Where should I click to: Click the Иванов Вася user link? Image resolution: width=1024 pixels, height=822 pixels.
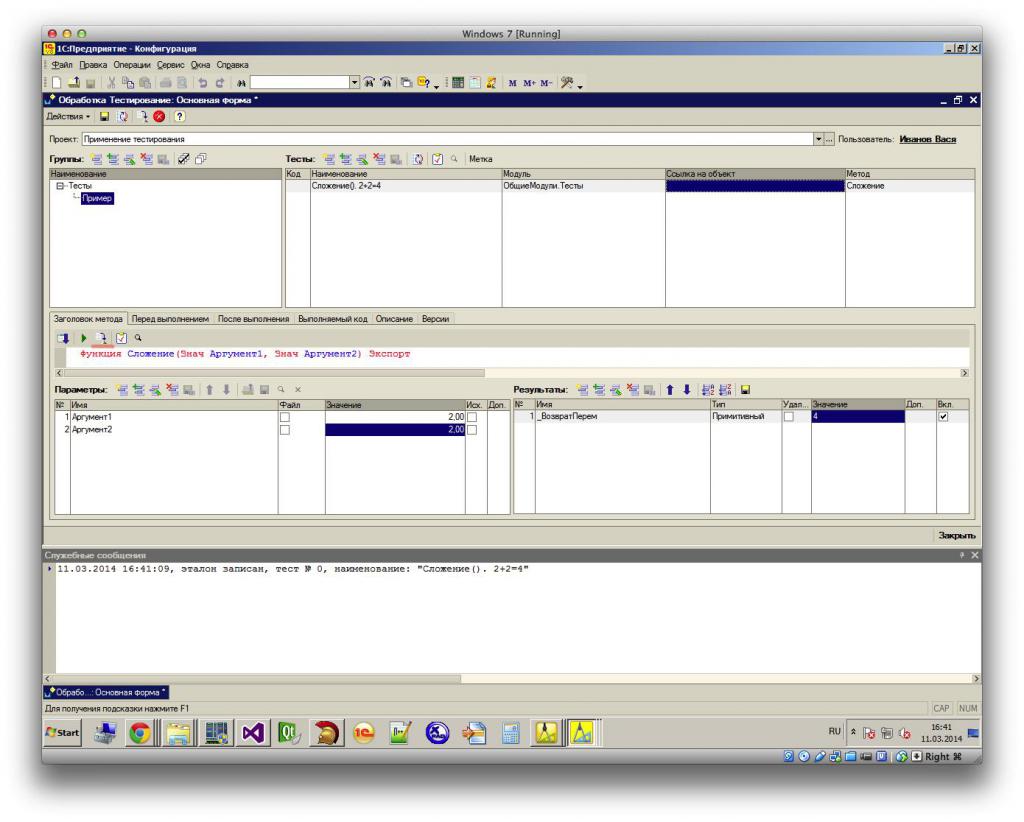click(927, 139)
